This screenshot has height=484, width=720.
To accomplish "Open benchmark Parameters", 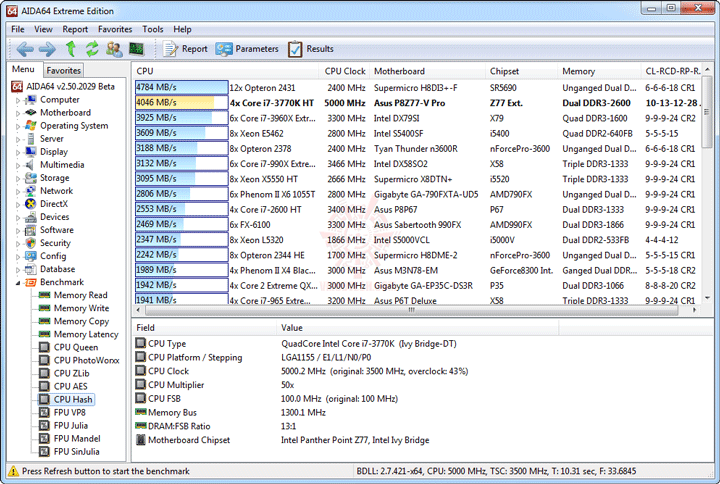I will click(x=247, y=49).
